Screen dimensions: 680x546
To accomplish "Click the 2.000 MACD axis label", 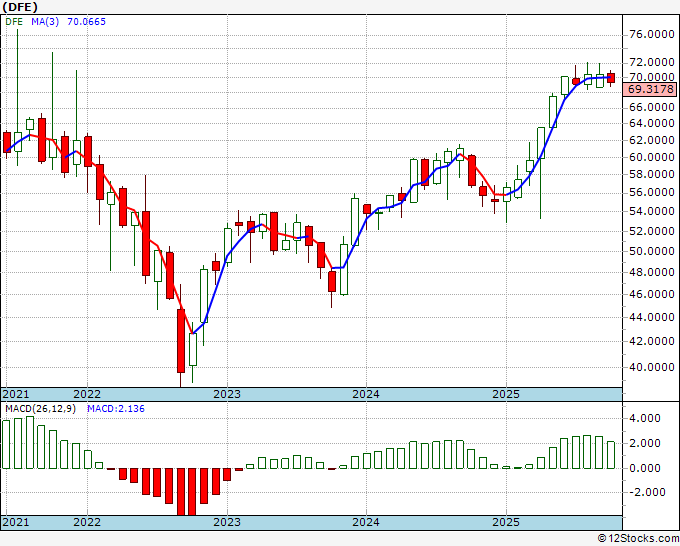I will [x=646, y=443].
